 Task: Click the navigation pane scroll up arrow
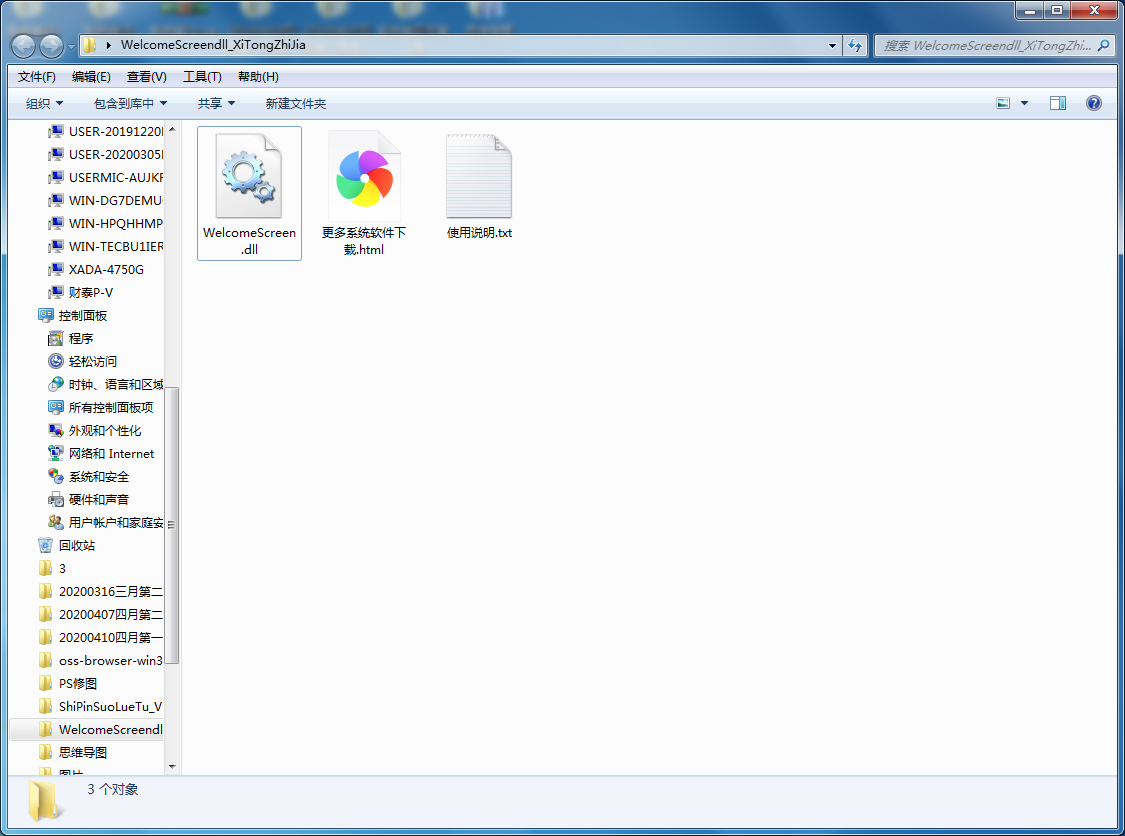tap(172, 129)
